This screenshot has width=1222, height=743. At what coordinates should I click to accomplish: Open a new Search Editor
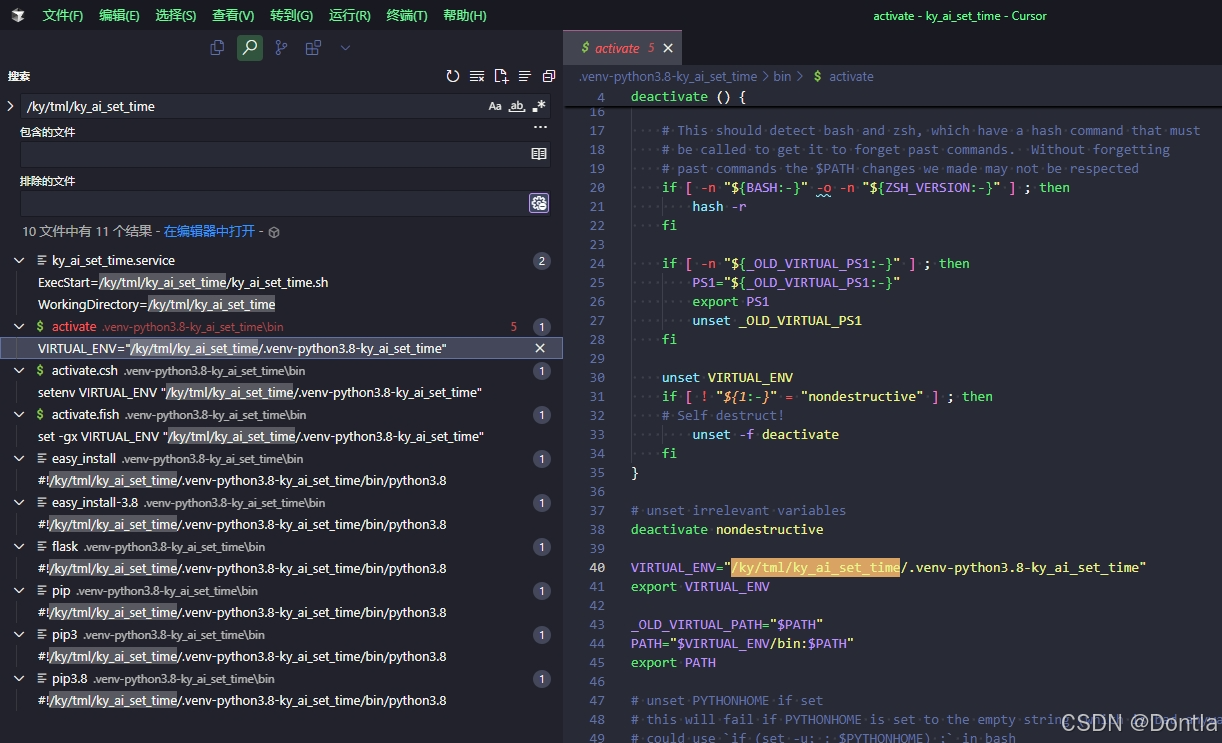[x=501, y=76]
